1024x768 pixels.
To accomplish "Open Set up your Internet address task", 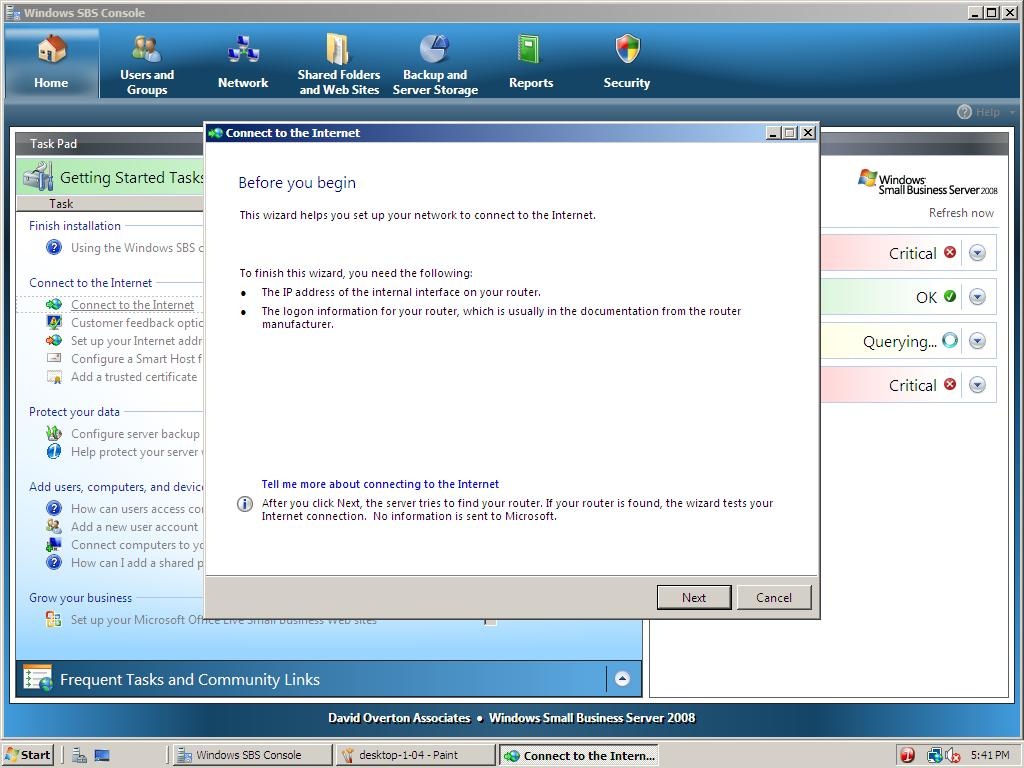I will [137, 340].
